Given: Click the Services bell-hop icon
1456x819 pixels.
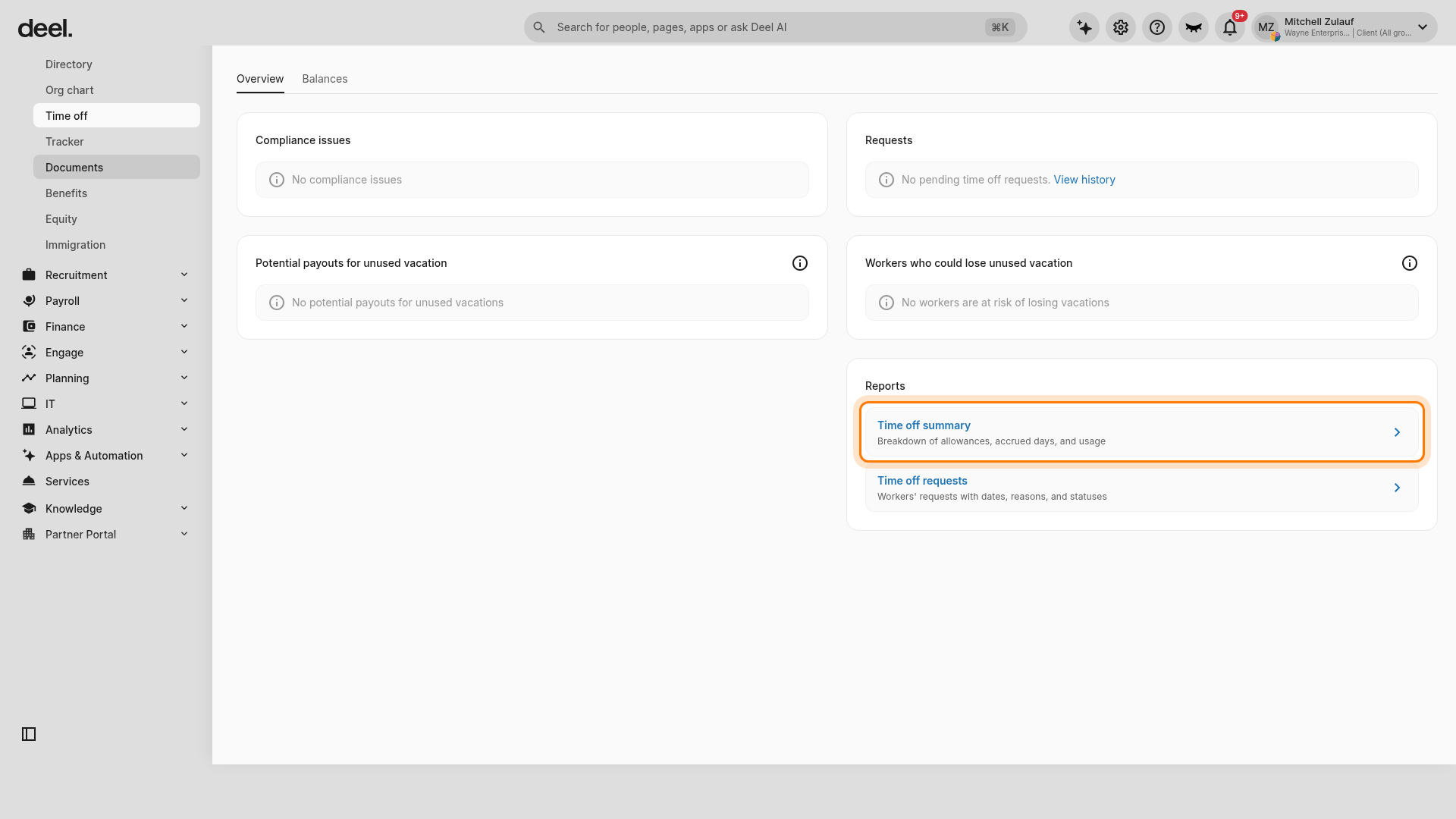Looking at the screenshot, I should click(x=29, y=481).
